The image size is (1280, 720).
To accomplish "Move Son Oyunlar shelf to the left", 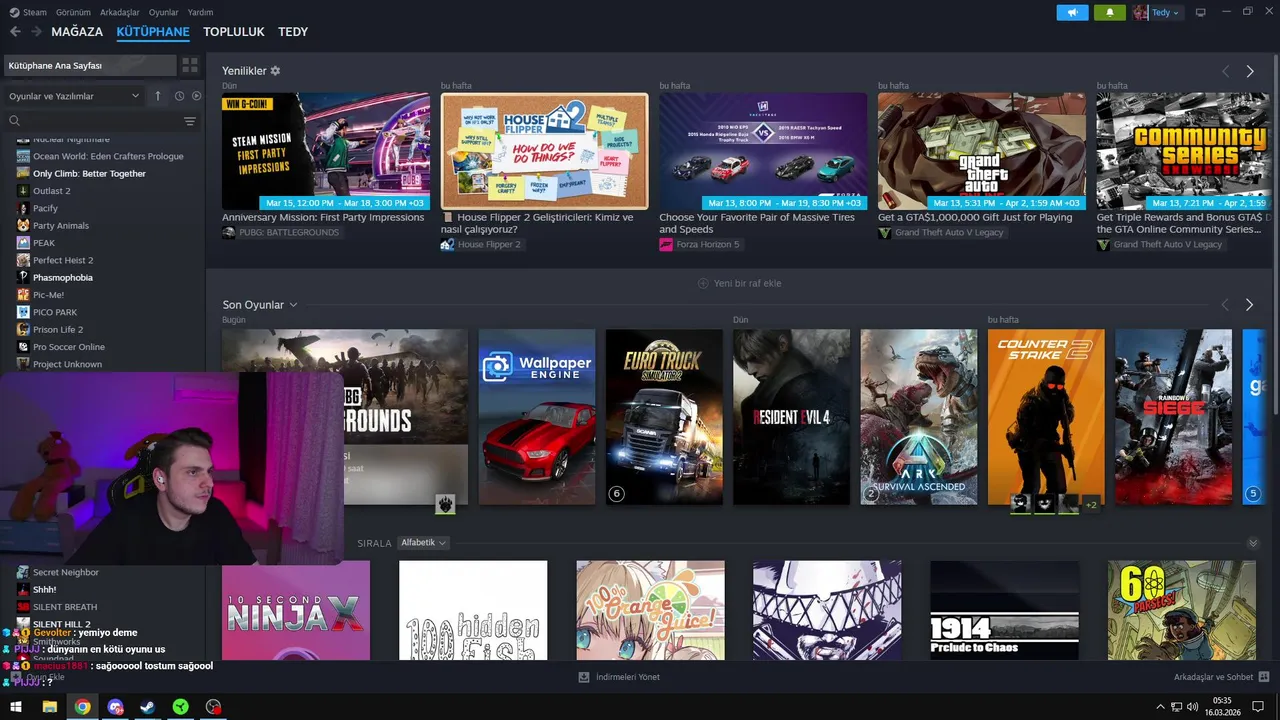I will (1225, 304).
